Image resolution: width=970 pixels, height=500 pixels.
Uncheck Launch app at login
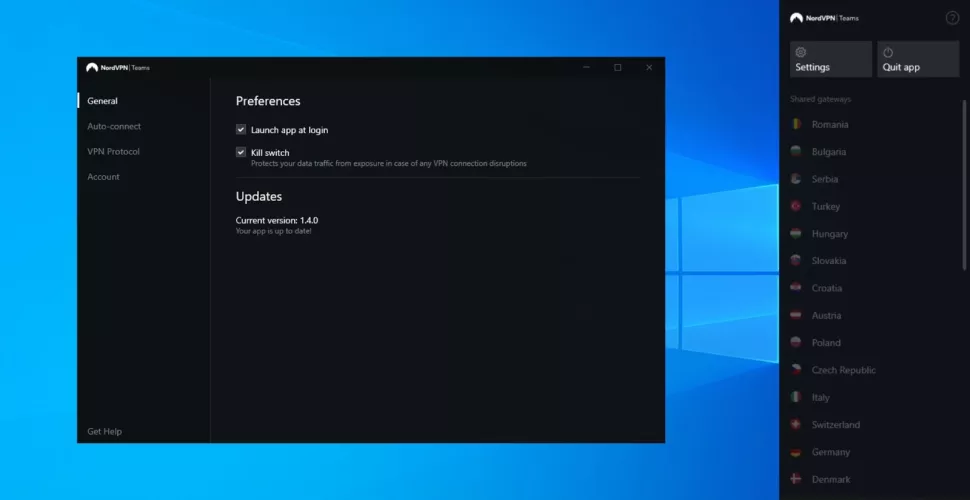tap(241, 130)
